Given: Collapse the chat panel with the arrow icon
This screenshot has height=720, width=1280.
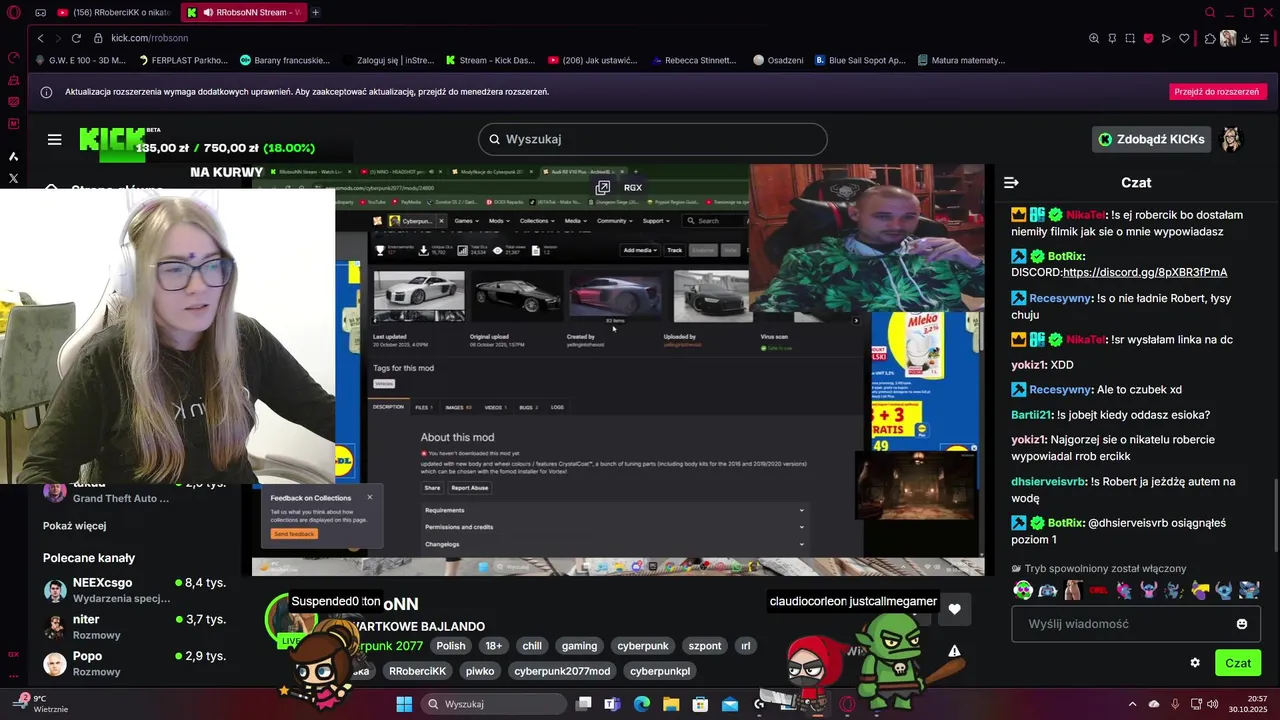Looking at the screenshot, I should 1011,182.
